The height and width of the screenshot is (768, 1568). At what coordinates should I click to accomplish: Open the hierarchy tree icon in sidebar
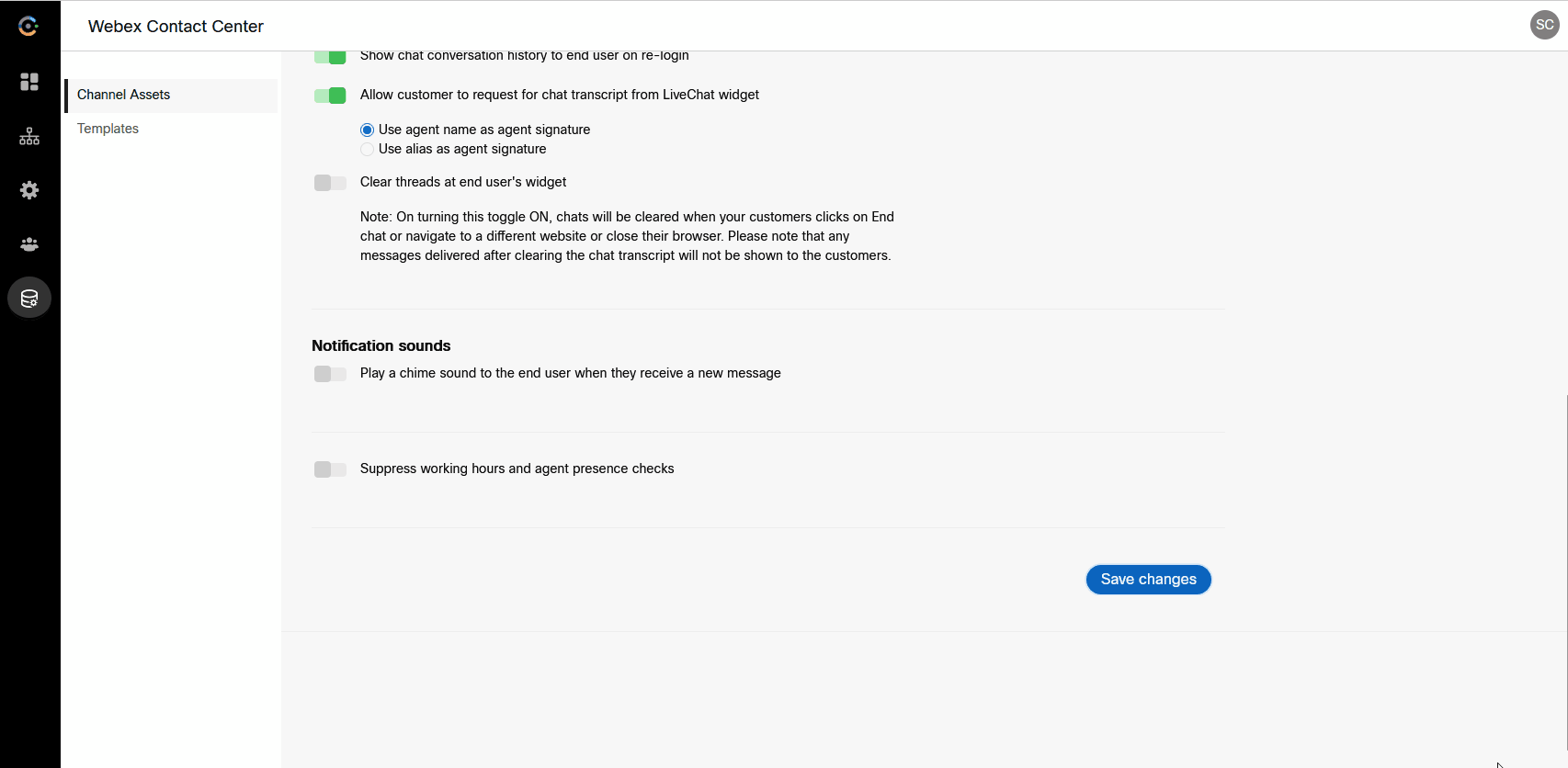click(x=29, y=136)
